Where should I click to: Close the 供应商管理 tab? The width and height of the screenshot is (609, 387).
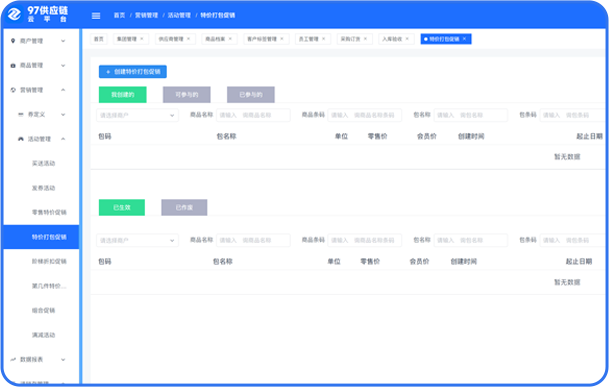pos(188,39)
